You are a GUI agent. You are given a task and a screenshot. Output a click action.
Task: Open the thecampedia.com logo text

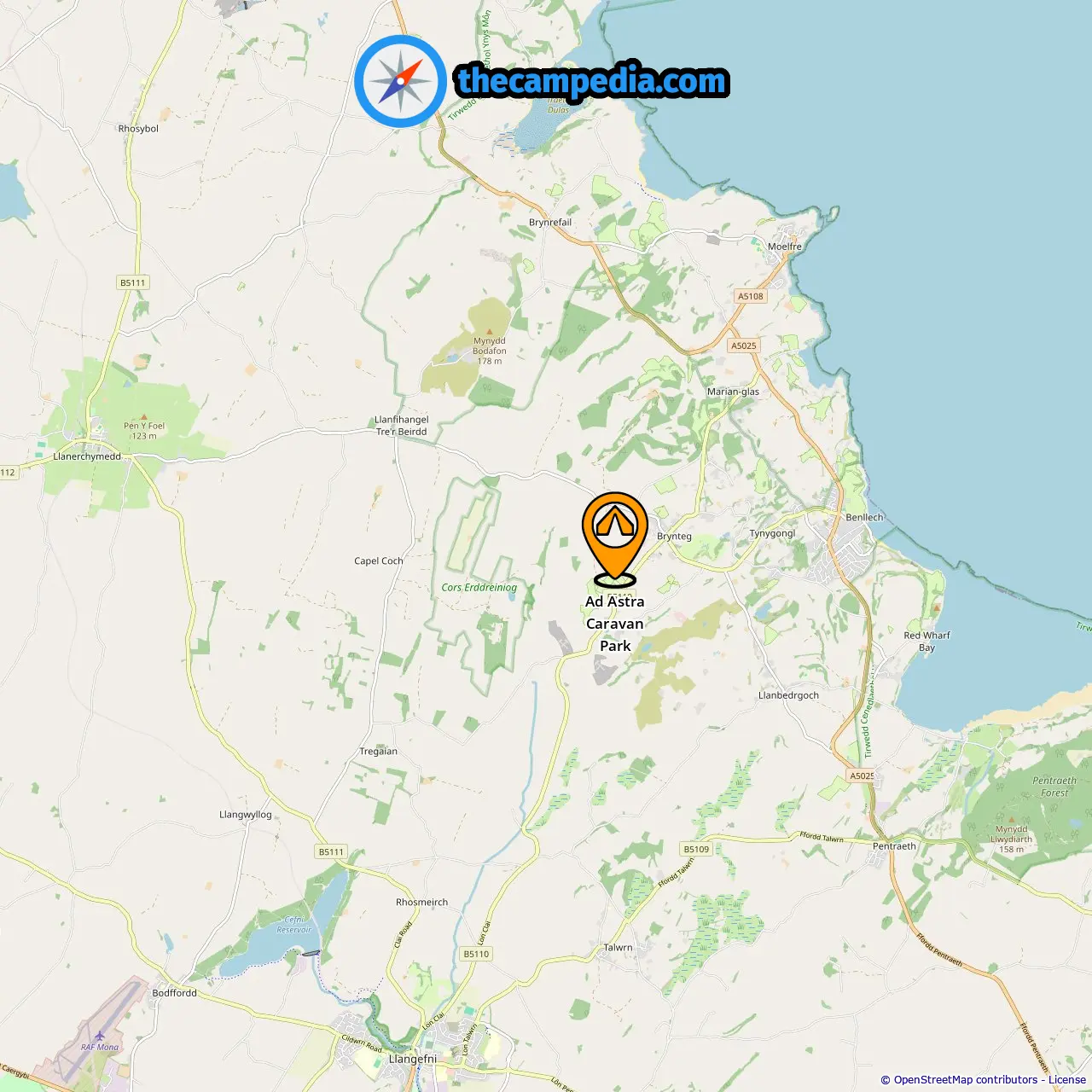pos(592,81)
